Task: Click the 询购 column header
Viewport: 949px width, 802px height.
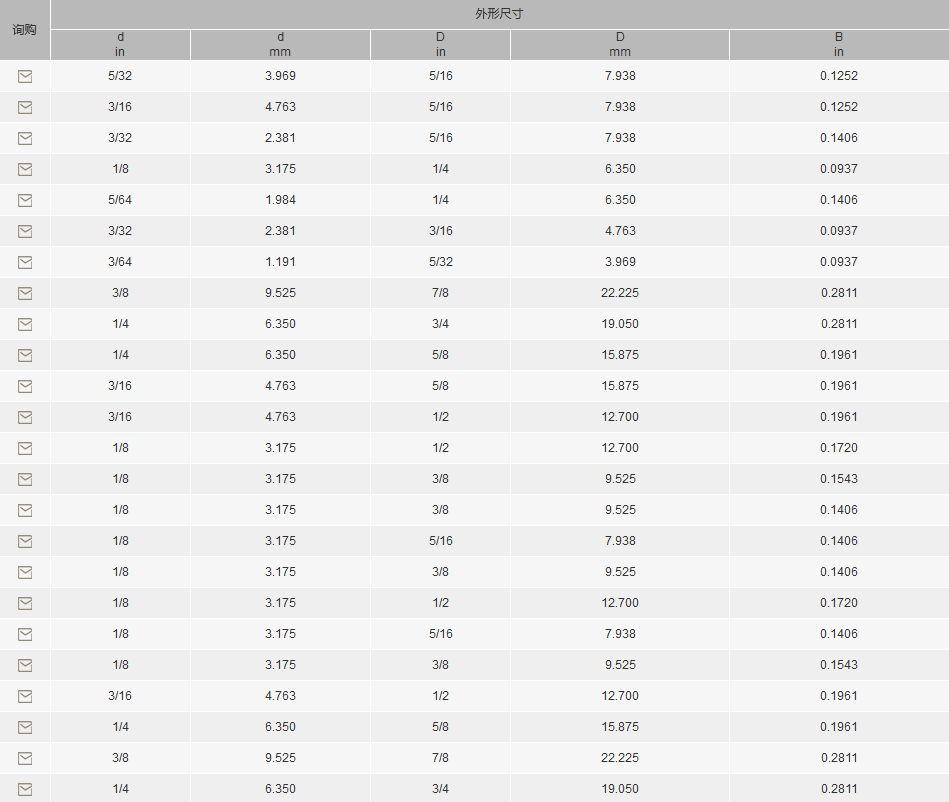Action: pos(24,30)
